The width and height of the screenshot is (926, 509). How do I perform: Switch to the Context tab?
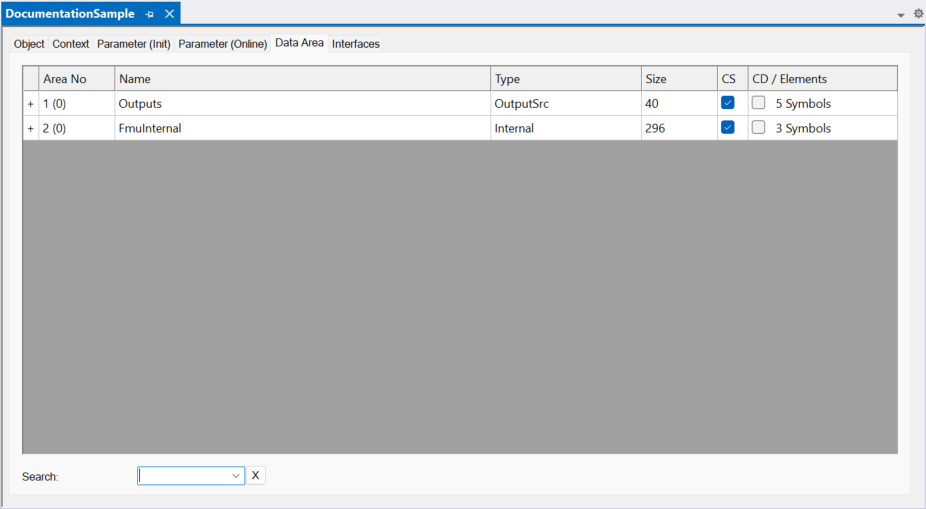point(70,44)
